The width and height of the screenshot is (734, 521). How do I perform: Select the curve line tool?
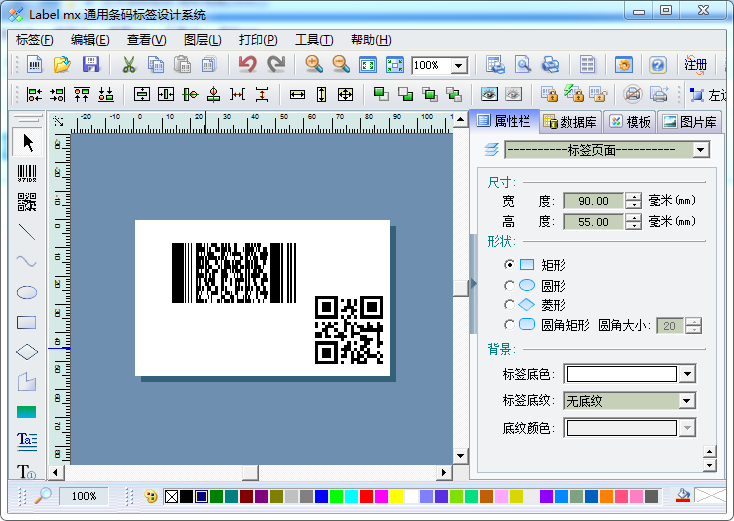pyautogui.click(x=27, y=260)
